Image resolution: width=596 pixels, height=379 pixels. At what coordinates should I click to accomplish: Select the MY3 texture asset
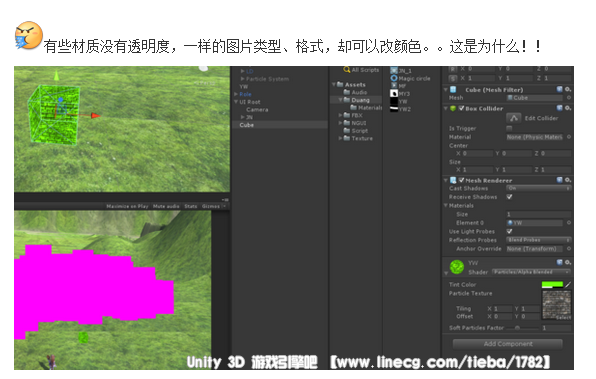(x=400, y=94)
